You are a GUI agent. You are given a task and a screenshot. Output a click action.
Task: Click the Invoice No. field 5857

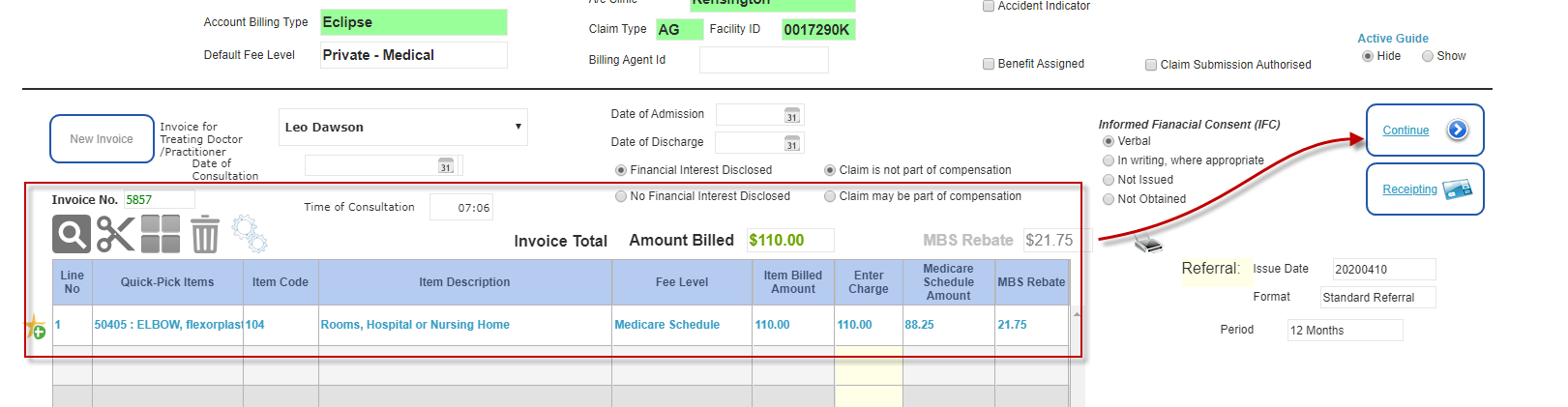click(159, 200)
